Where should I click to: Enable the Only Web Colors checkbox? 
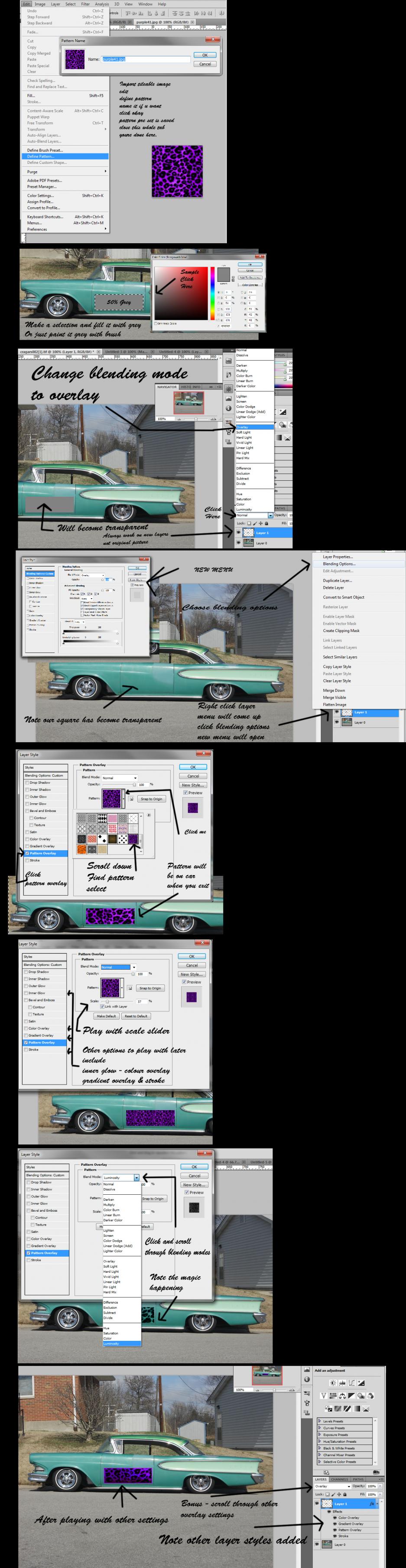[156, 323]
